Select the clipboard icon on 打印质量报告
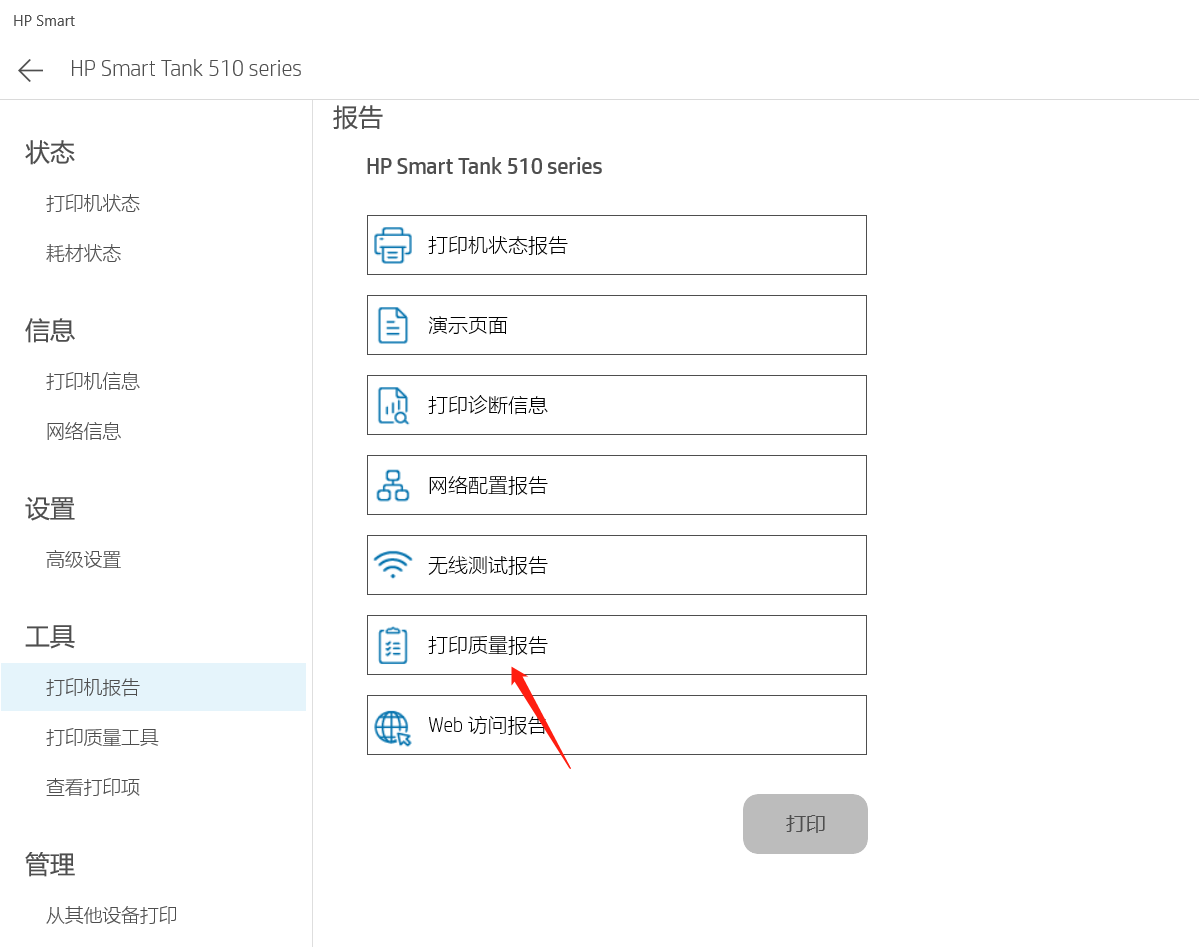The width and height of the screenshot is (1199, 947). [393, 644]
